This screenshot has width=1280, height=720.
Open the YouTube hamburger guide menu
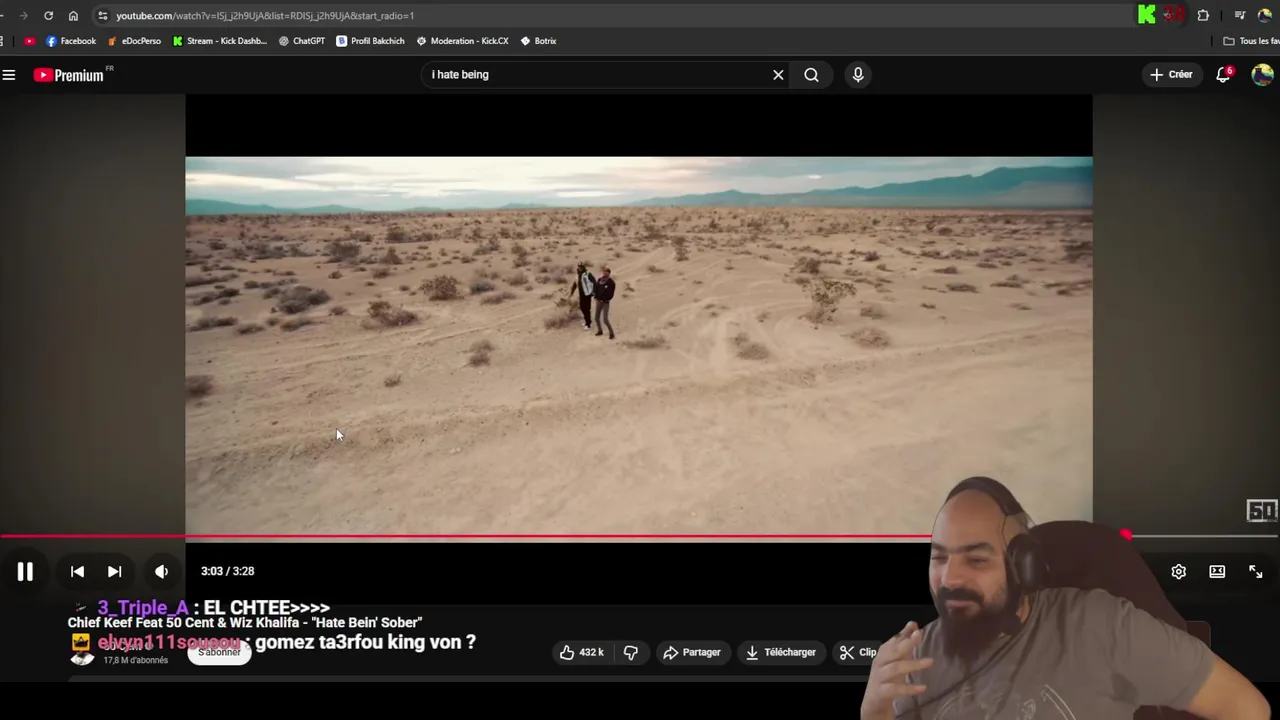[9, 75]
